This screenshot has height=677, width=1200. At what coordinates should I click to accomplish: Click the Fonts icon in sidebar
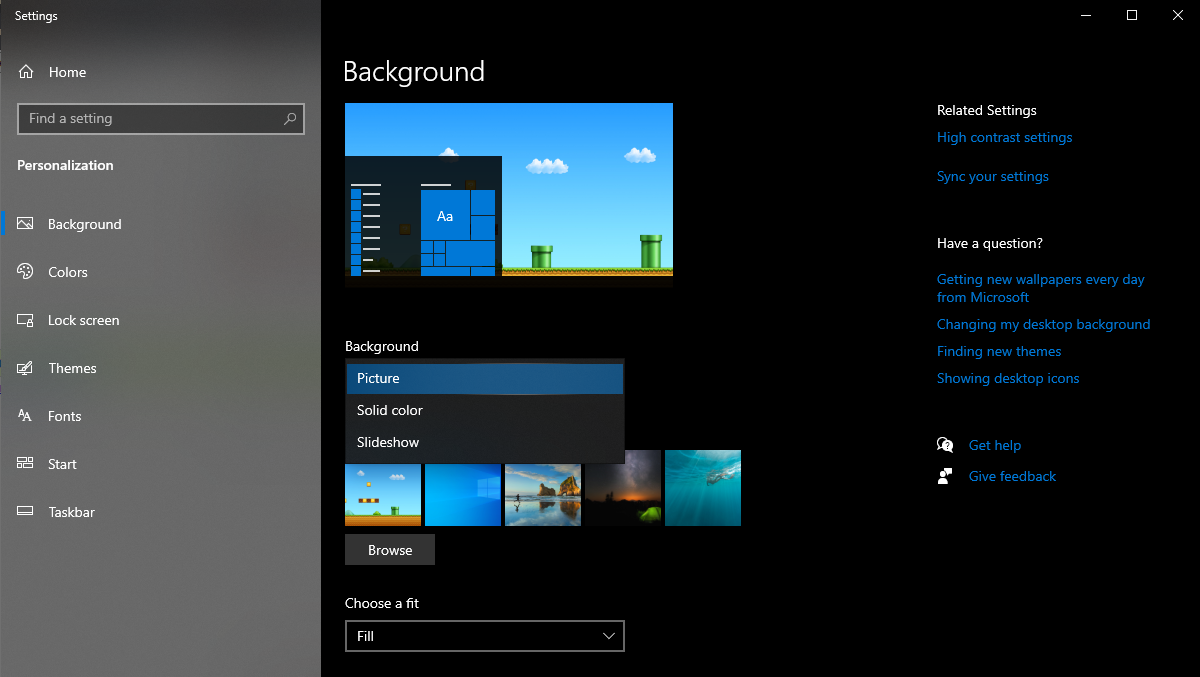click(x=26, y=416)
